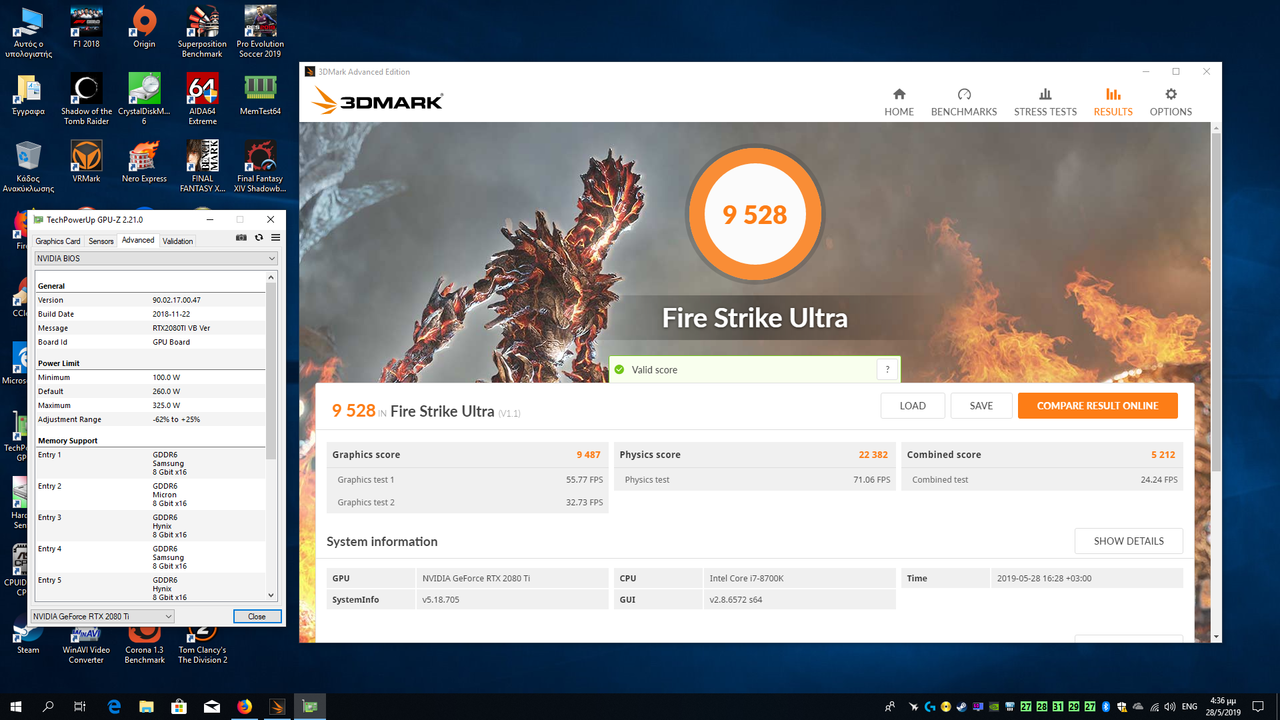
Task: Open Tom Clancy's The Division 2 icon
Action: (x=202, y=644)
